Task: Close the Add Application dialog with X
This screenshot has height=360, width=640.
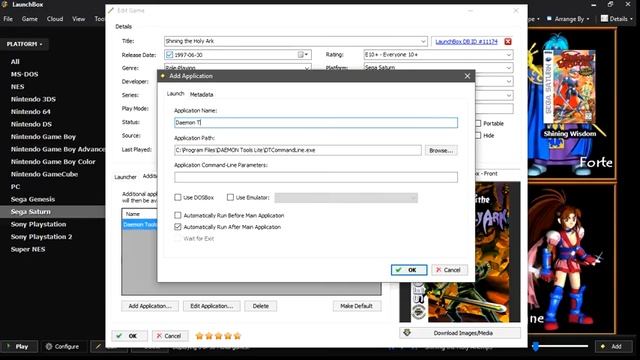Action: (x=467, y=76)
